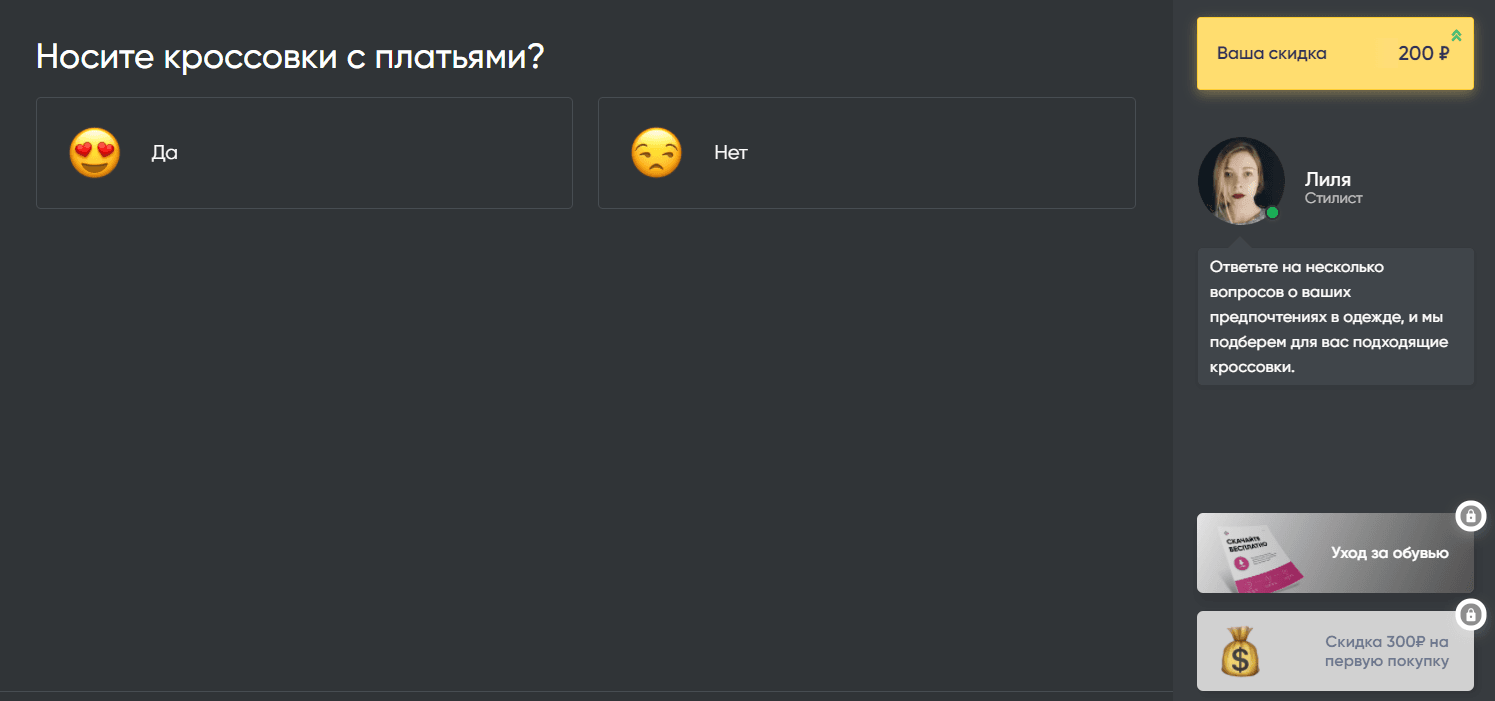Click the stylist name "Лиля"
This screenshot has height=701, width=1495.
coord(1327,180)
